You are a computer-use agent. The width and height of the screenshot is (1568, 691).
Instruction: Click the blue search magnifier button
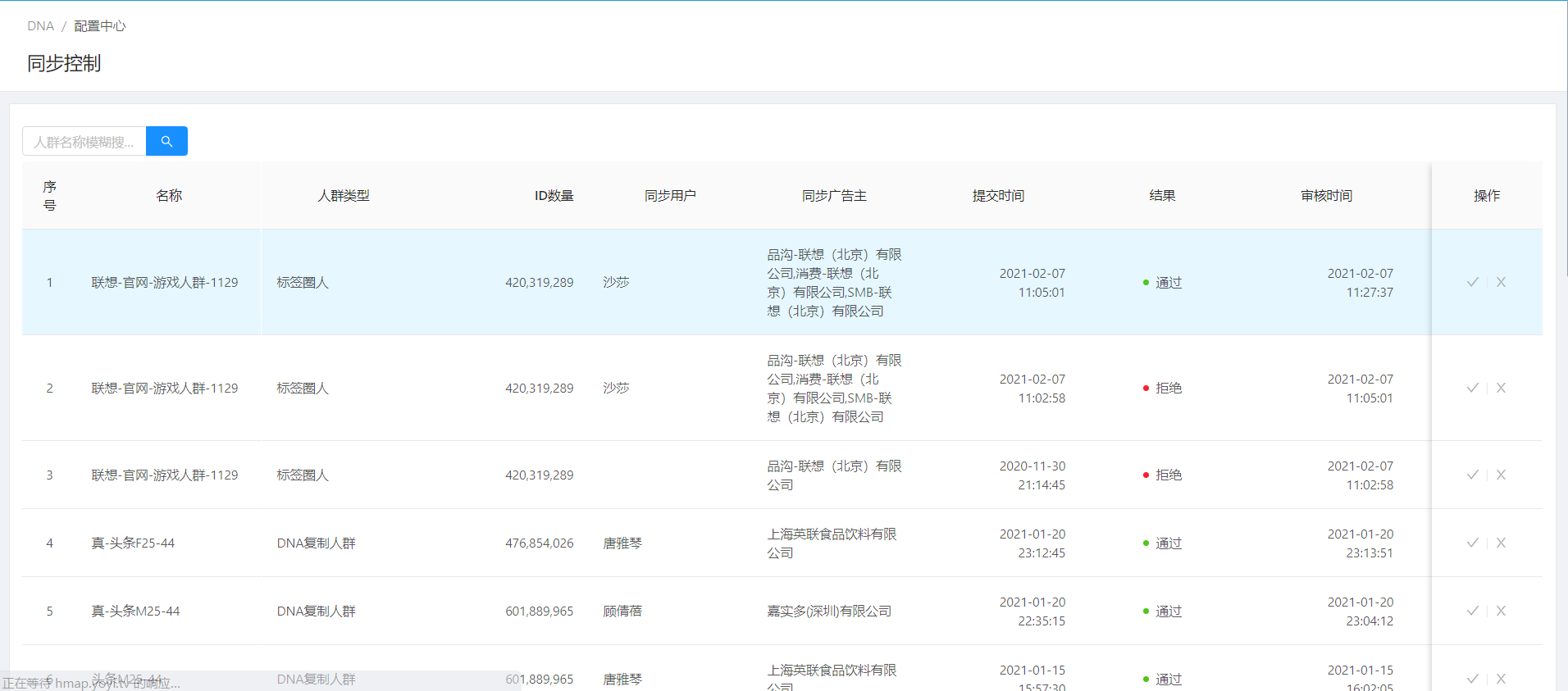[166, 141]
